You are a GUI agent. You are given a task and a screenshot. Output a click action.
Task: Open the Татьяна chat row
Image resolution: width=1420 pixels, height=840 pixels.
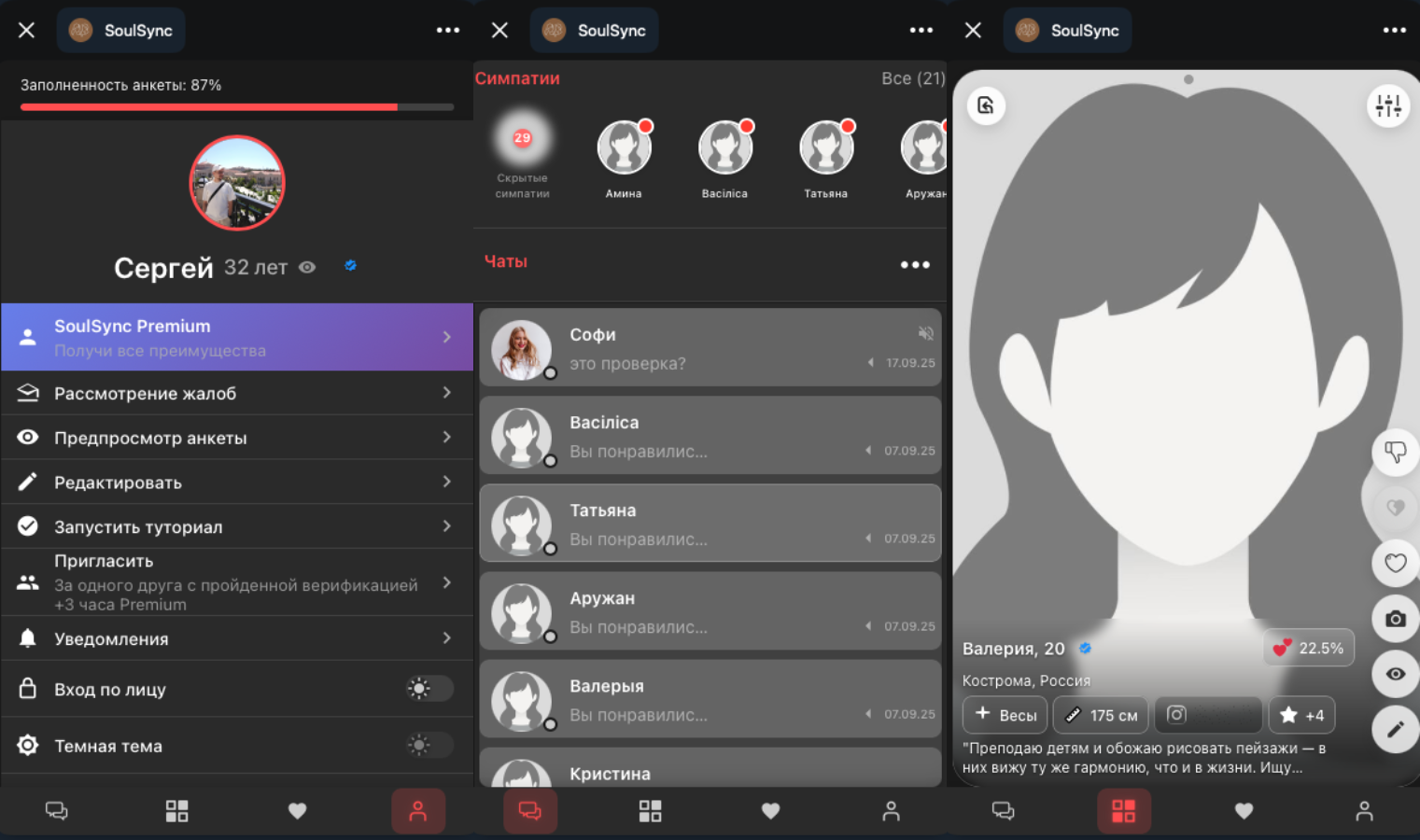(710, 523)
